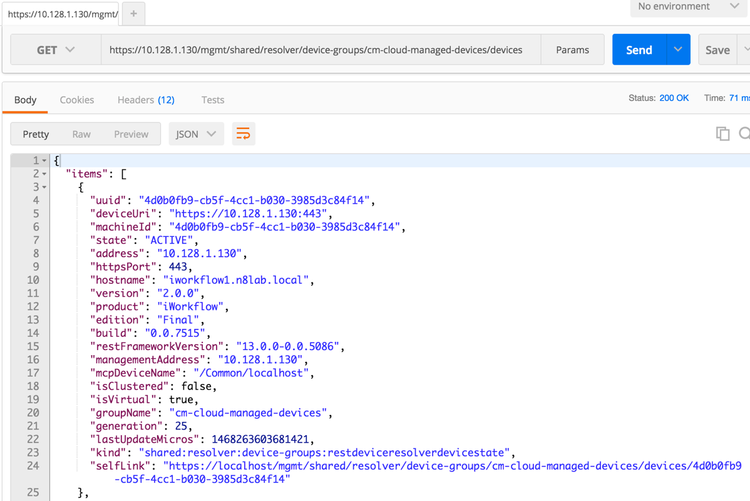Screen dimensions: 750x501
Task: Click the copy response icon
Action: [722, 134]
